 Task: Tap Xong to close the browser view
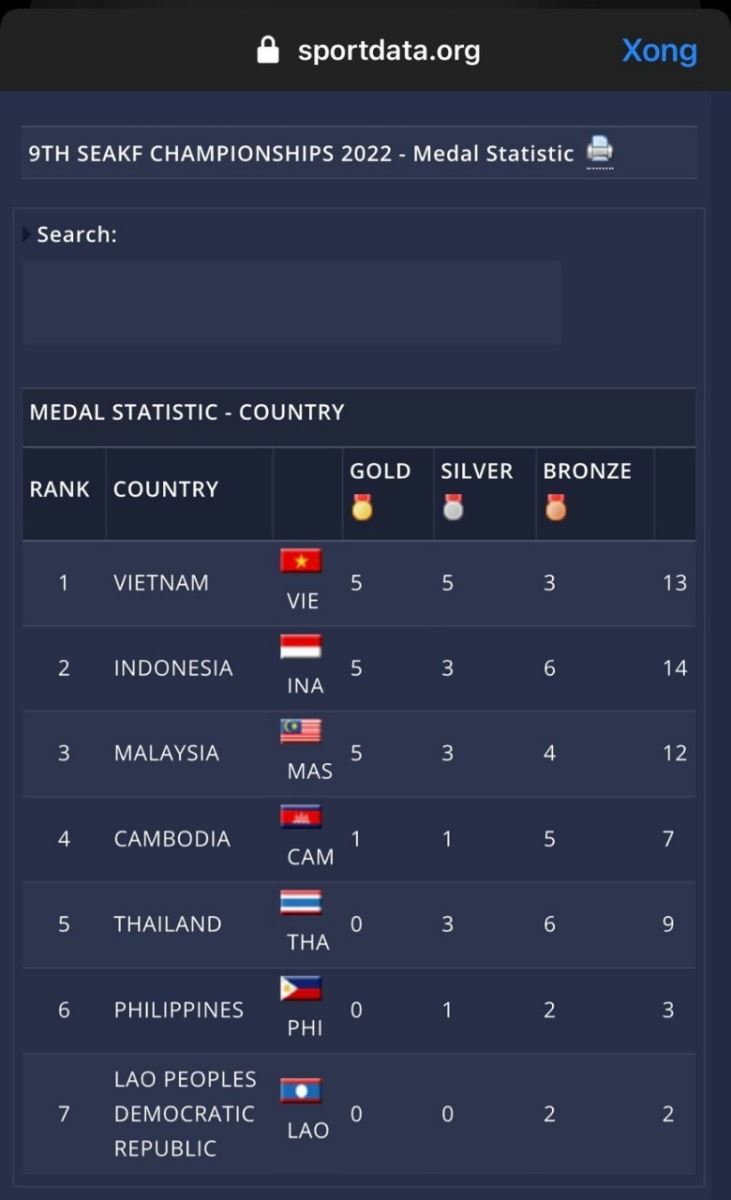[x=659, y=50]
